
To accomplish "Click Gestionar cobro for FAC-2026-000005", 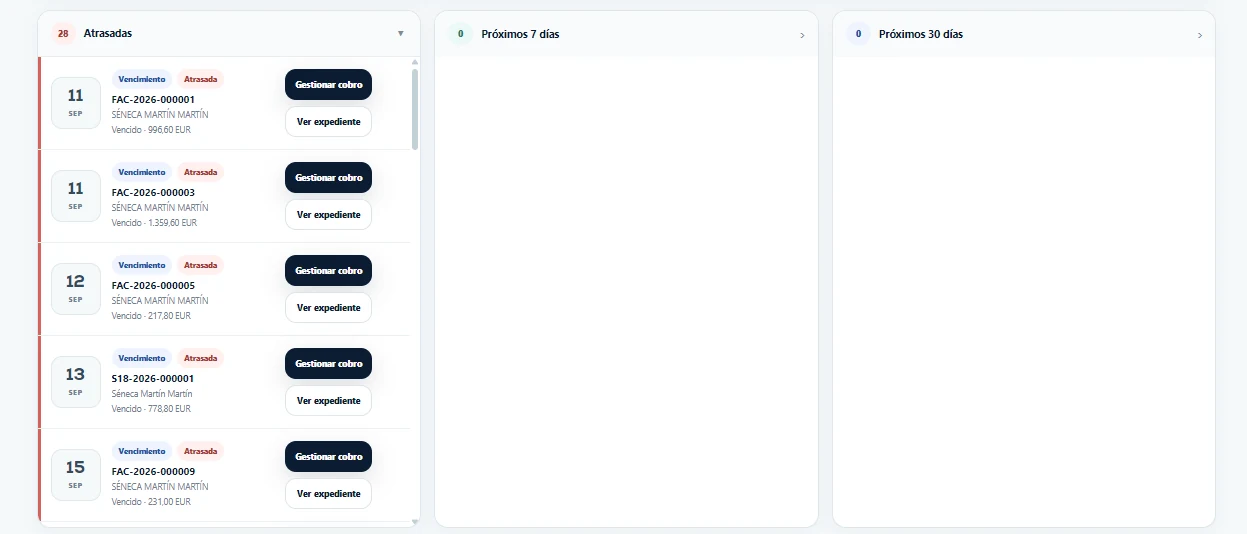I will (x=328, y=271).
